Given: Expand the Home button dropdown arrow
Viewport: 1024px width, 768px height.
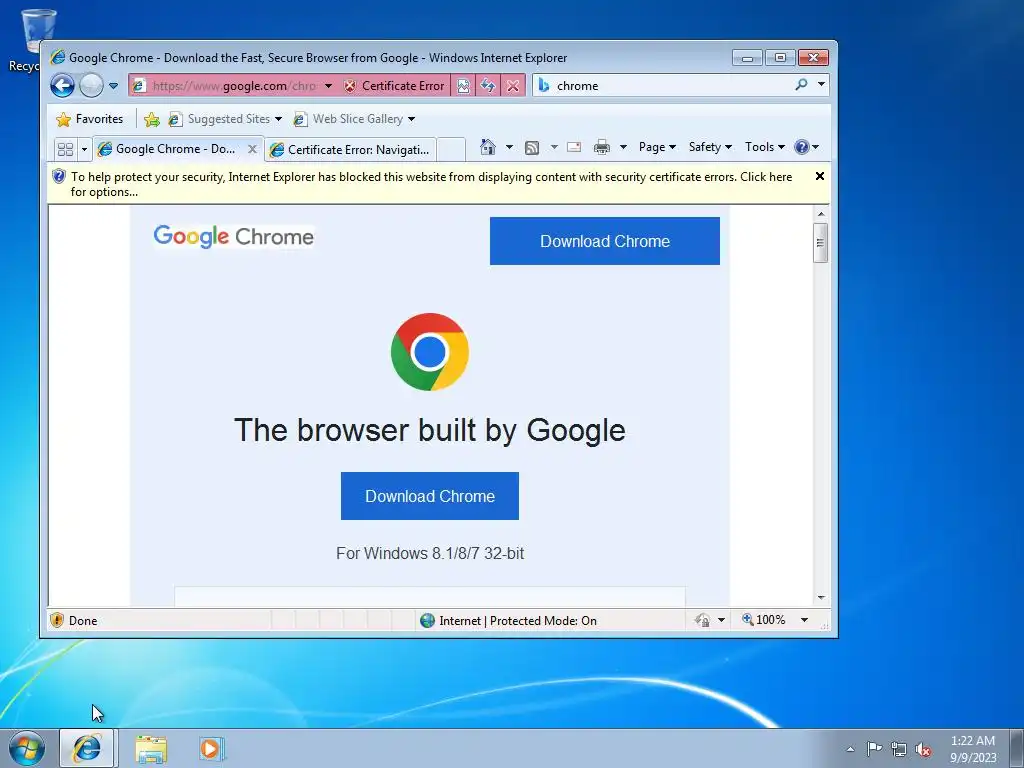Looking at the screenshot, I should tap(509, 148).
